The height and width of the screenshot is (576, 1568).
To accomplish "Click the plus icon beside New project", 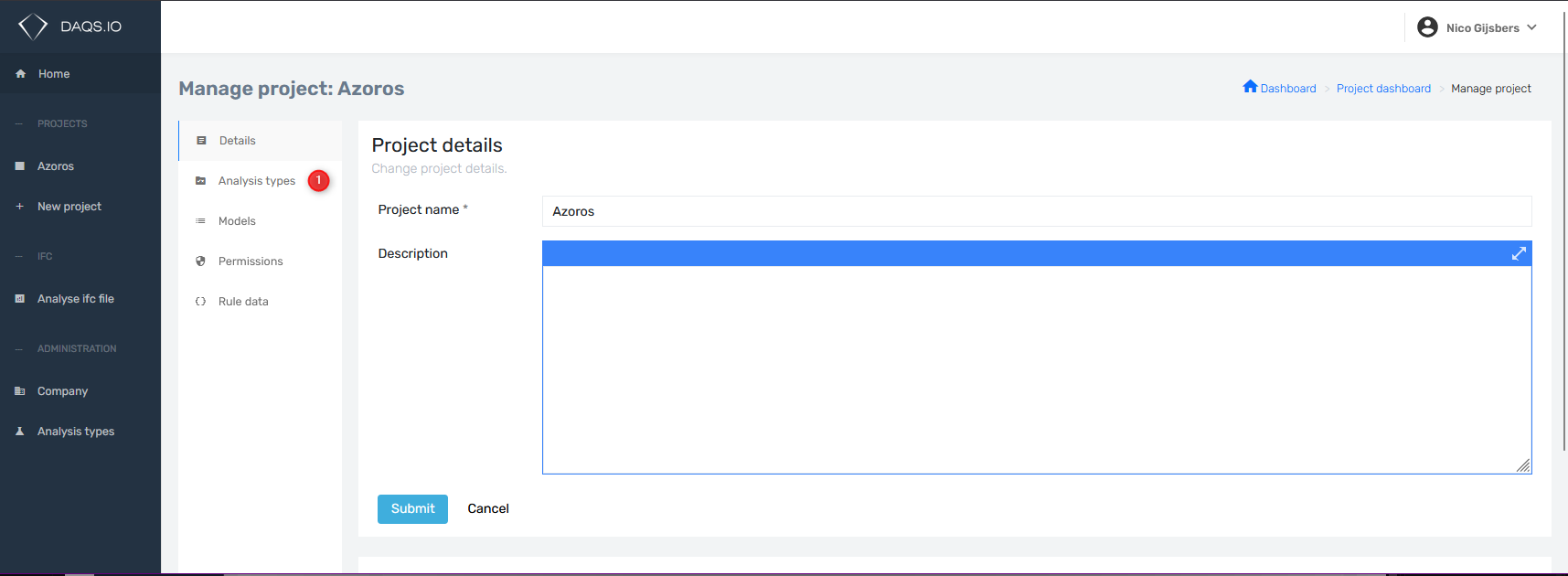I will pyautogui.click(x=19, y=207).
